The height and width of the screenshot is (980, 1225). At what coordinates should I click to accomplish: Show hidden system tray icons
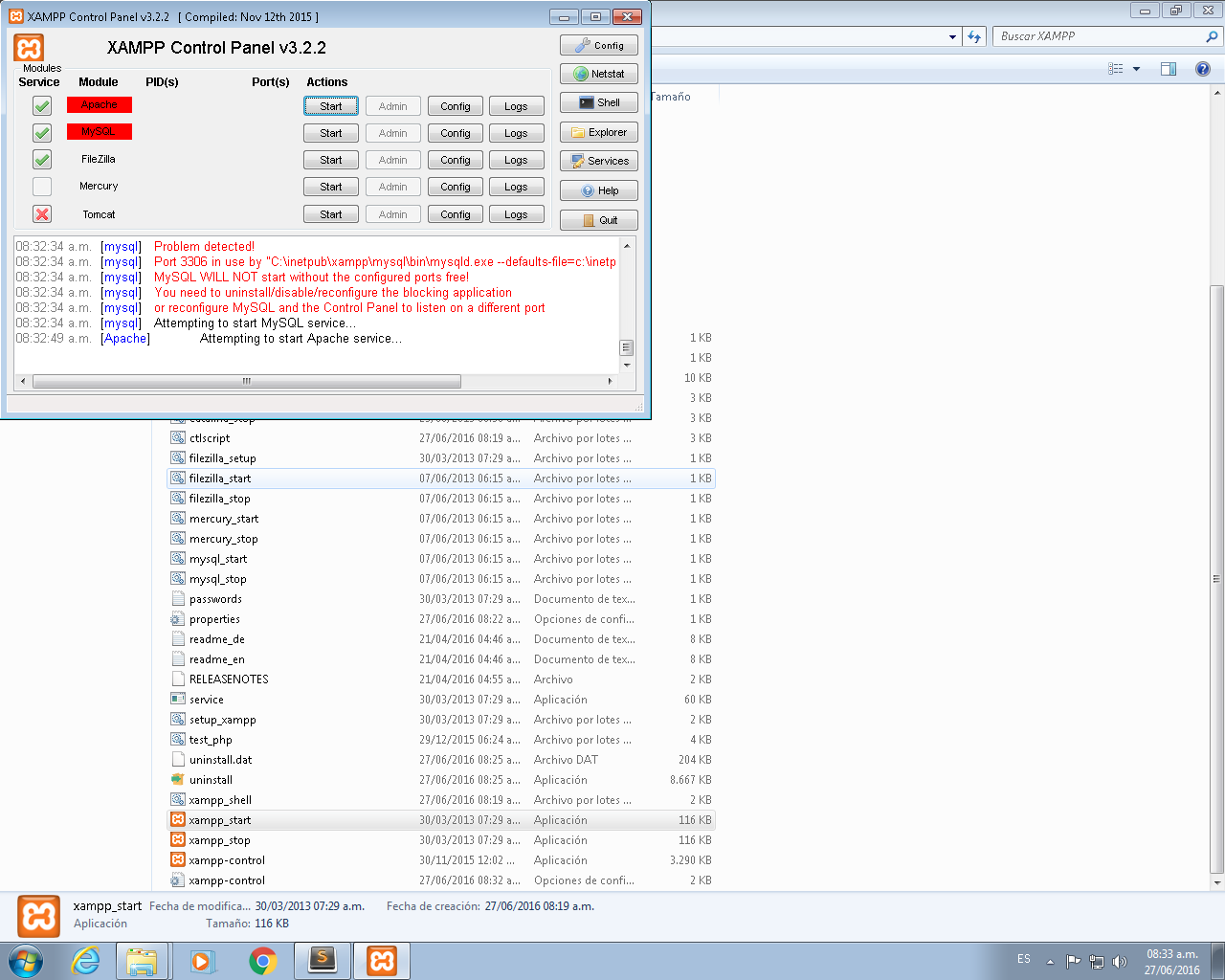click(1050, 961)
